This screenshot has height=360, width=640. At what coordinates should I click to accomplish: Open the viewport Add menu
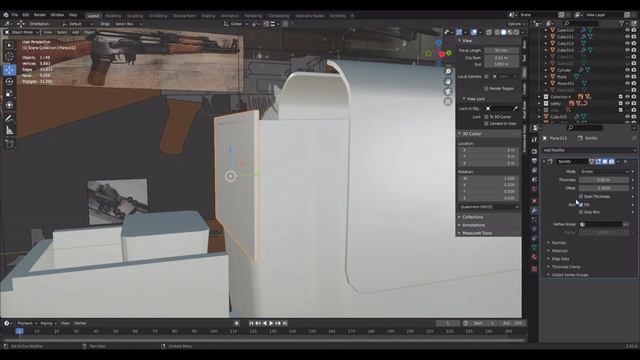click(x=75, y=32)
